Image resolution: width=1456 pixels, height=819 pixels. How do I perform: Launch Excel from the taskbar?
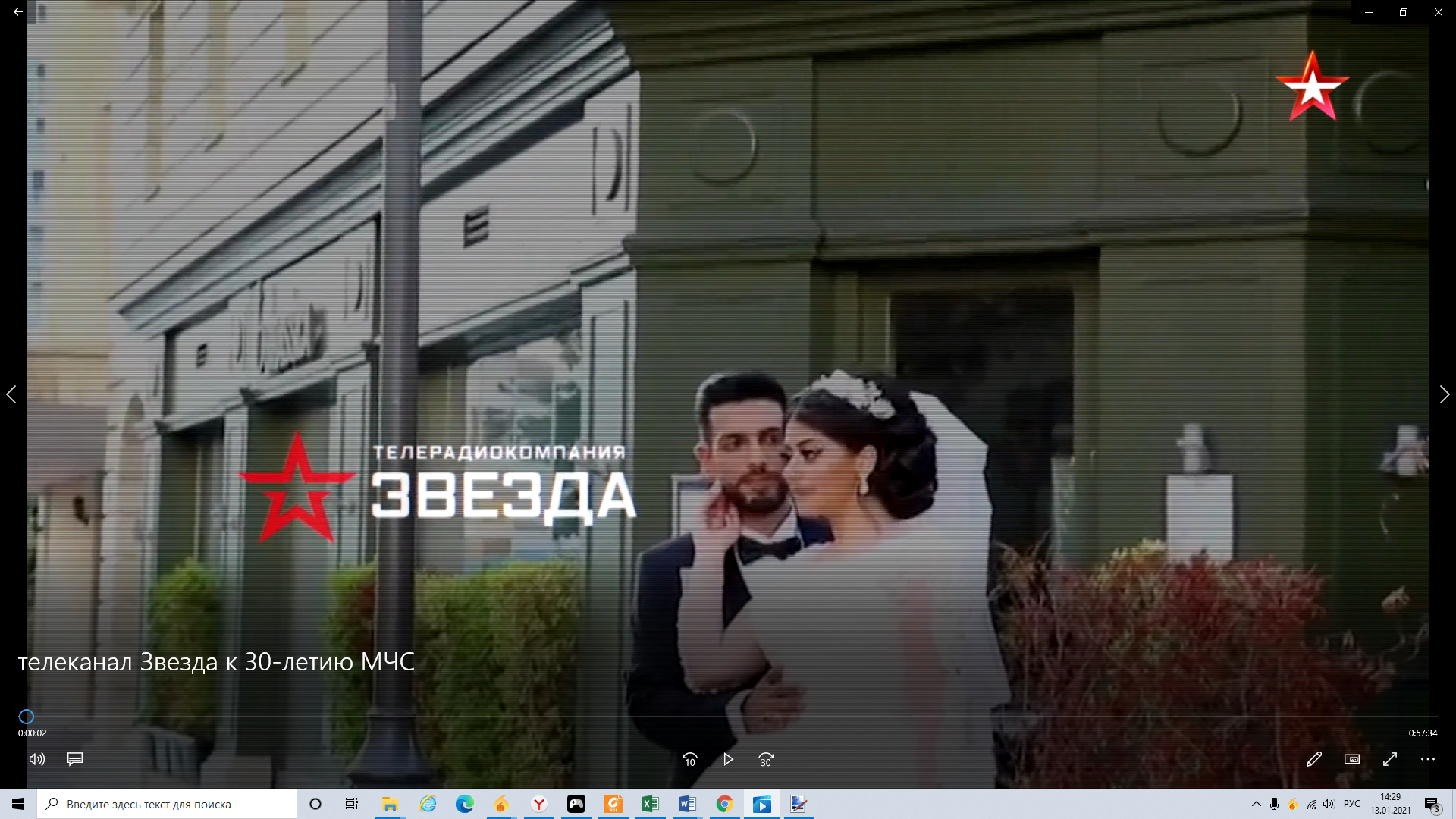point(651,804)
